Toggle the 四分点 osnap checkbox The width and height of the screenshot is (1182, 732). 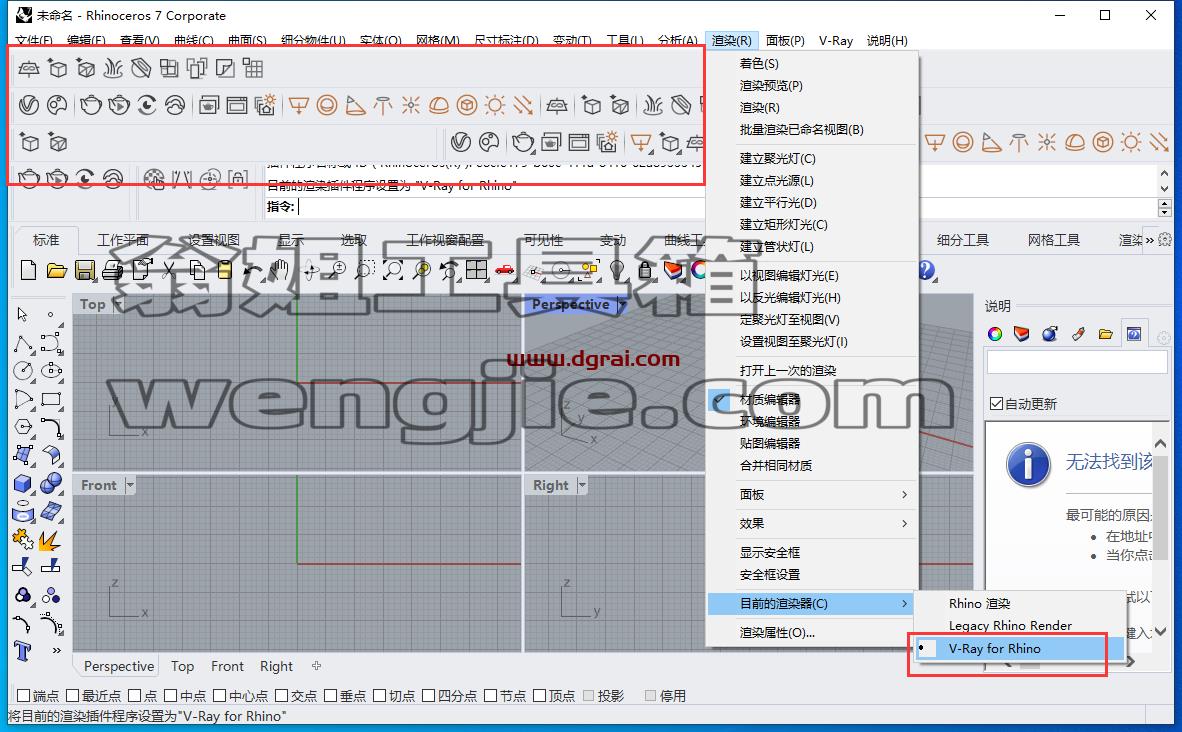pos(428,696)
